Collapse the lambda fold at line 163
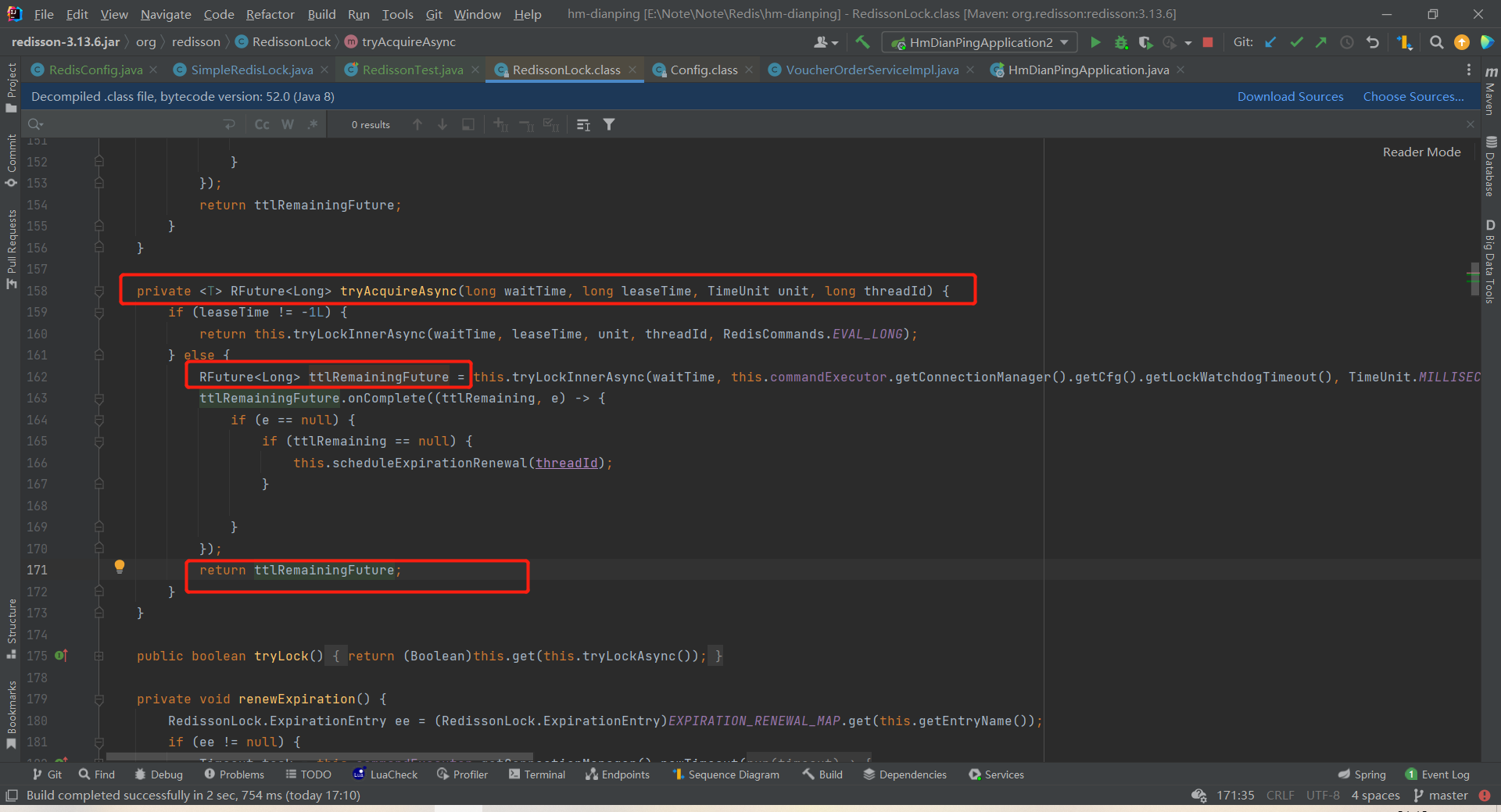This screenshot has width=1501, height=812. pos(99,398)
